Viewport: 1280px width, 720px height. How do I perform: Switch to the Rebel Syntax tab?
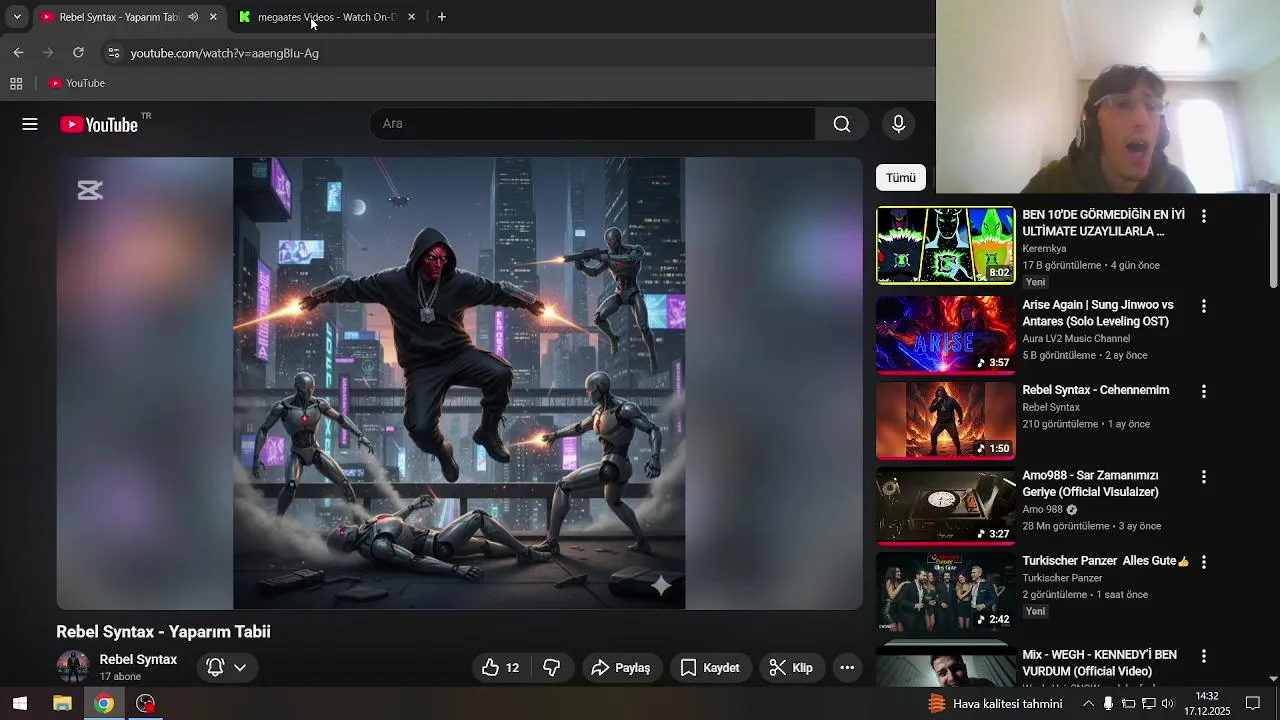click(118, 17)
